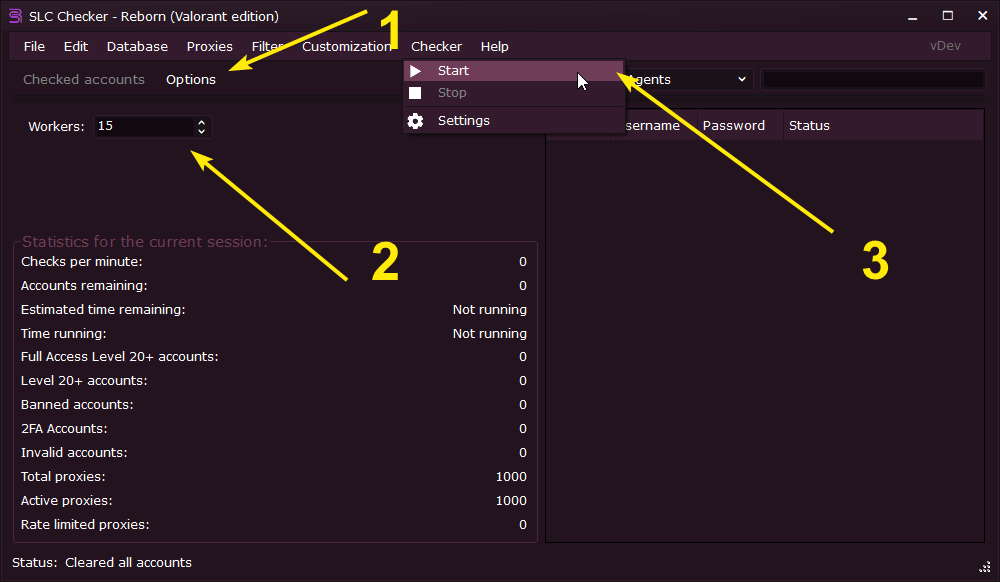Click 'Total proxies:' statistic label
The image size is (1000, 582).
point(62,477)
